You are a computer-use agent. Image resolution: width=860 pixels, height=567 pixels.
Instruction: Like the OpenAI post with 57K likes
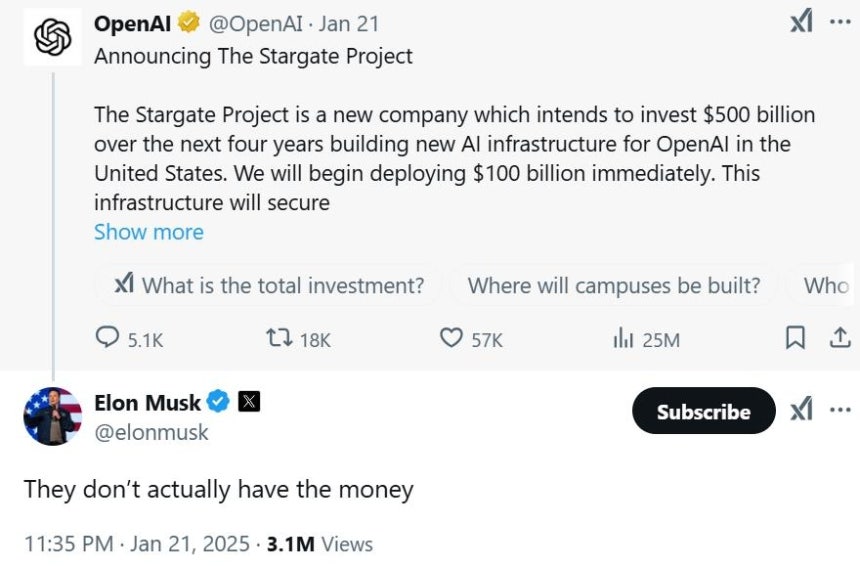451,338
